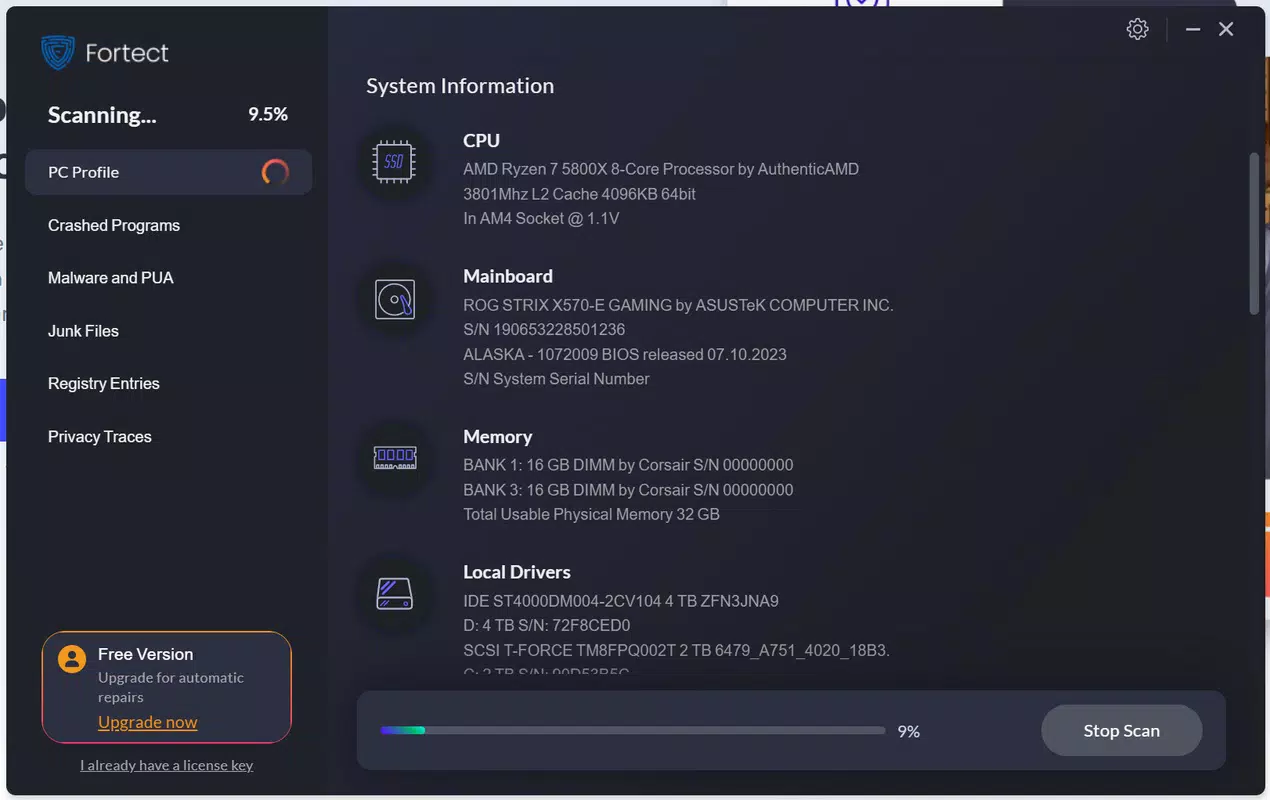The image size is (1270, 800).
Task: Click the D: 4 TB serial line
Action: pyautogui.click(x=547, y=626)
